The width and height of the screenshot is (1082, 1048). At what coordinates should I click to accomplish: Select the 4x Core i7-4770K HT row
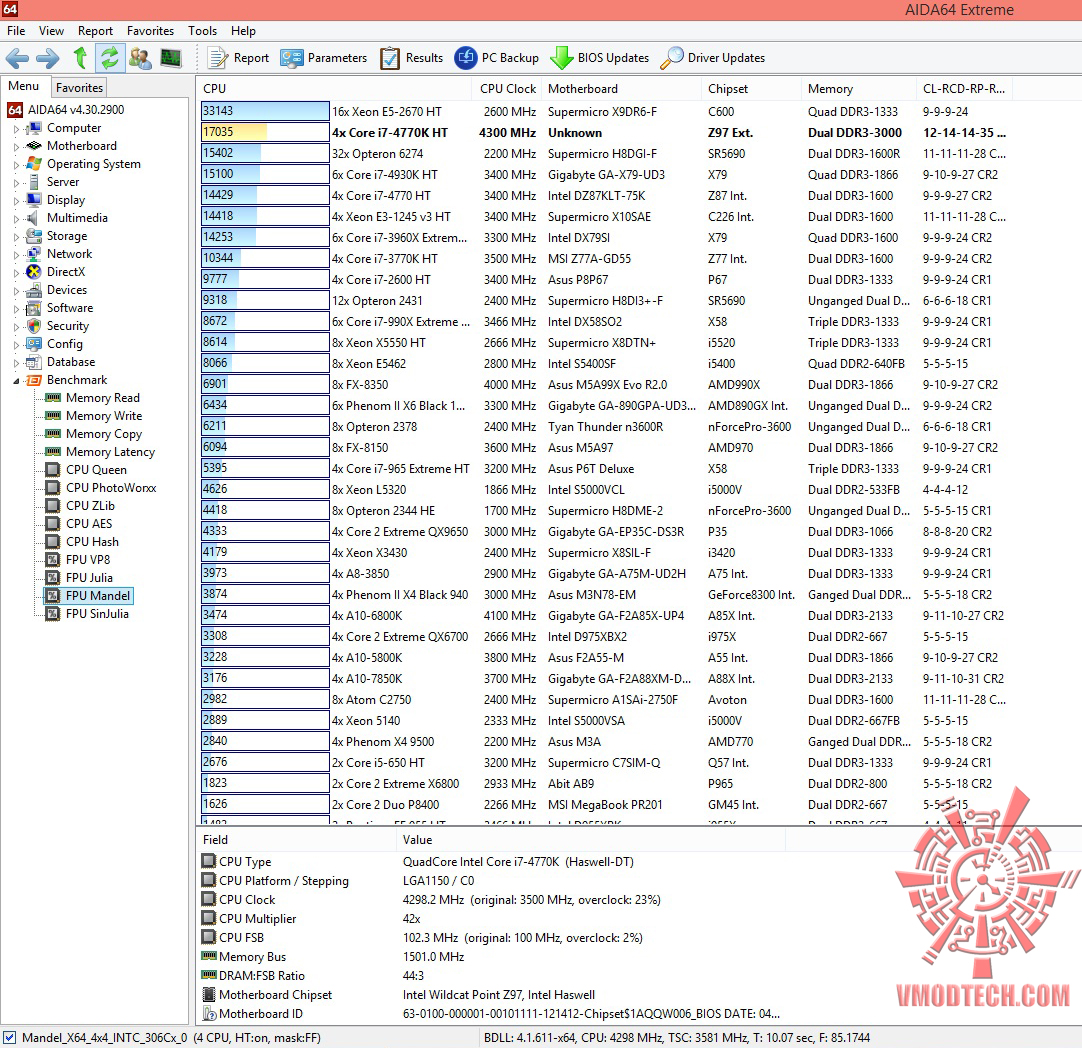(605, 132)
